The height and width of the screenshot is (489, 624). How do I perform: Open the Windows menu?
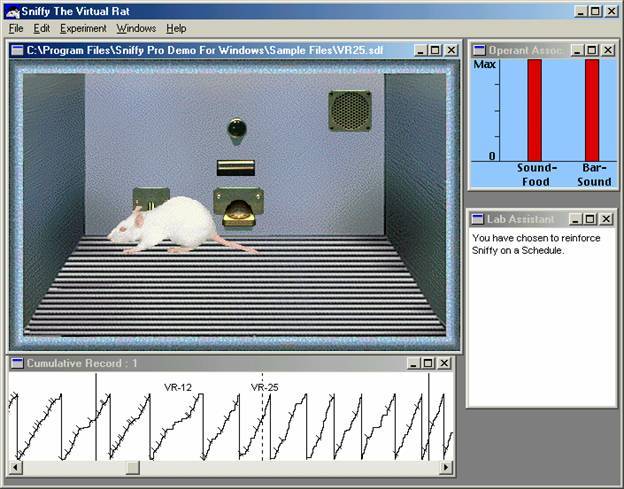point(136,29)
